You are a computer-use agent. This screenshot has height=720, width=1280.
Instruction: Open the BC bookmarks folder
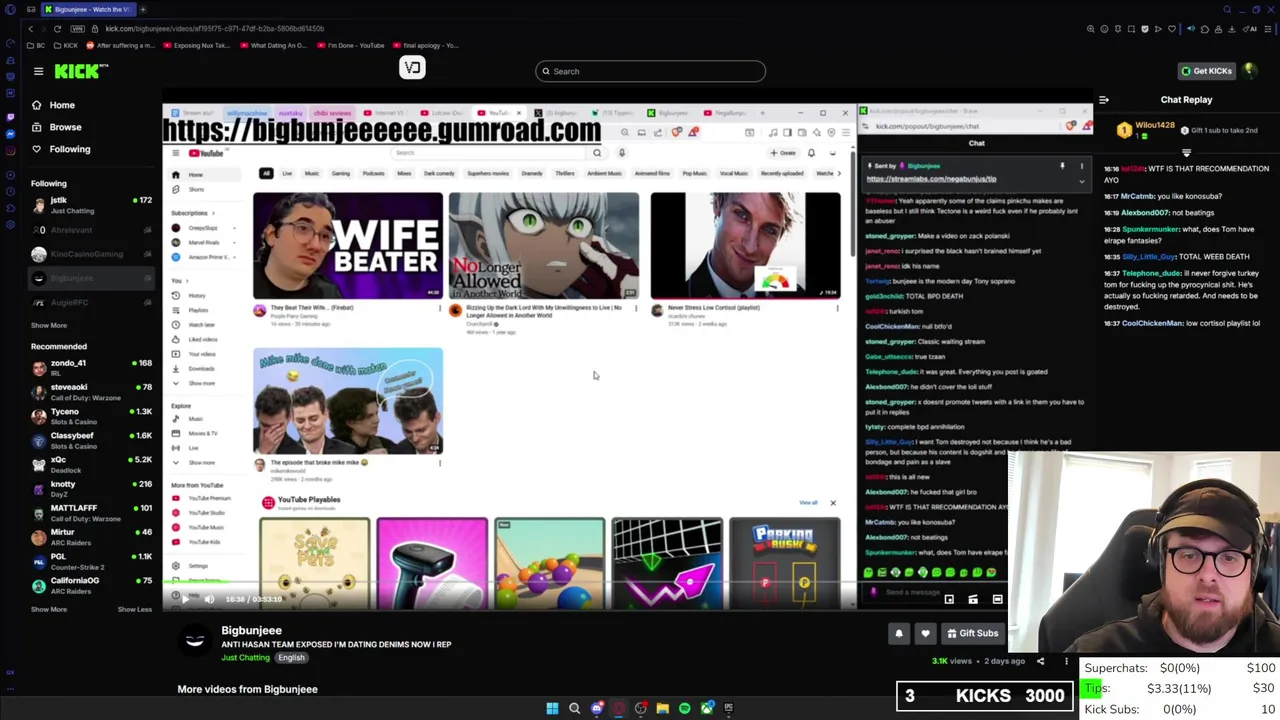(x=37, y=45)
